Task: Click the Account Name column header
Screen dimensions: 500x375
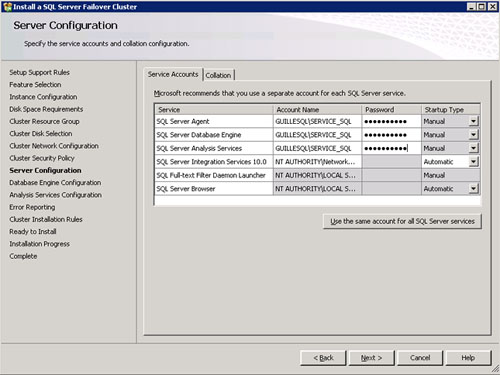Action: pyautogui.click(x=317, y=110)
